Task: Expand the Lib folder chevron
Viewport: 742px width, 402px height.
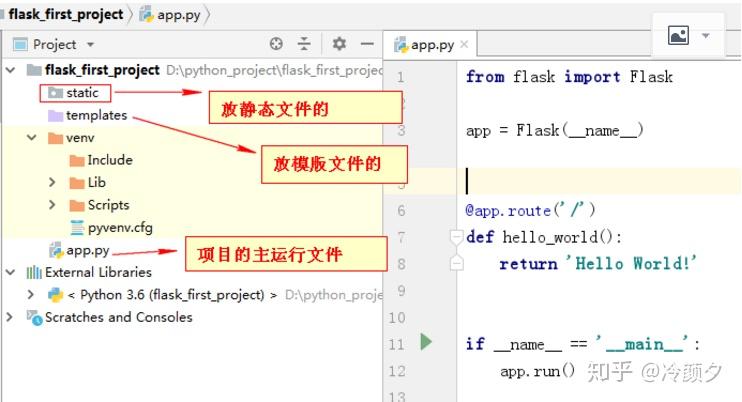Action: coord(52,182)
